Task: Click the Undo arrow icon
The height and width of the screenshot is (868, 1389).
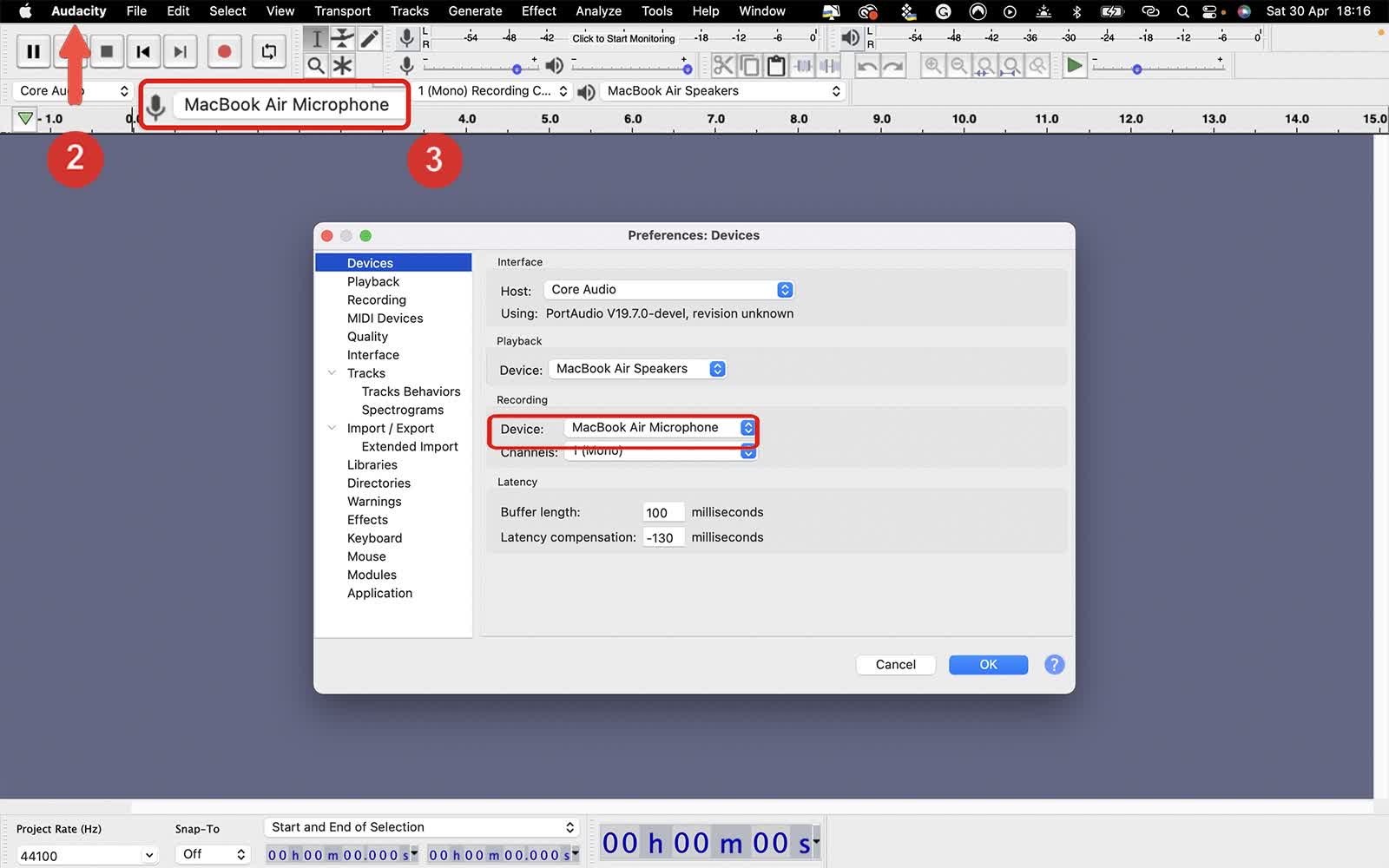Action: [x=866, y=65]
